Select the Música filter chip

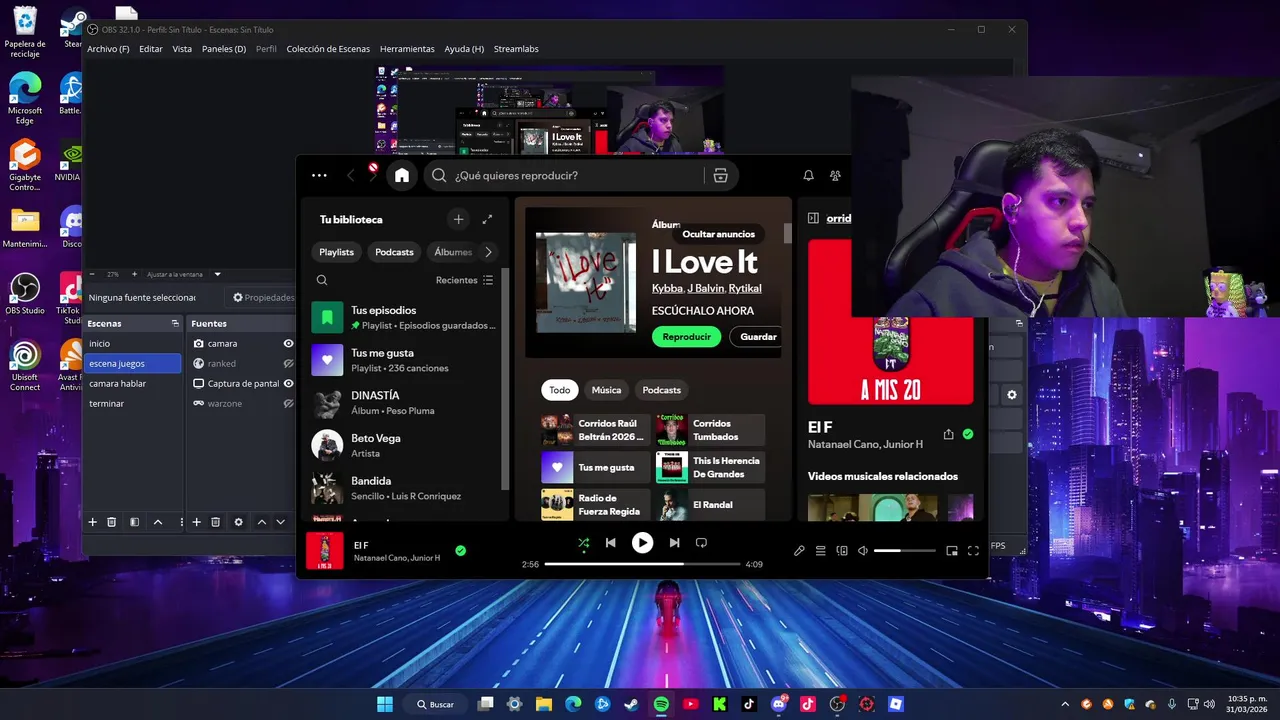click(x=606, y=390)
